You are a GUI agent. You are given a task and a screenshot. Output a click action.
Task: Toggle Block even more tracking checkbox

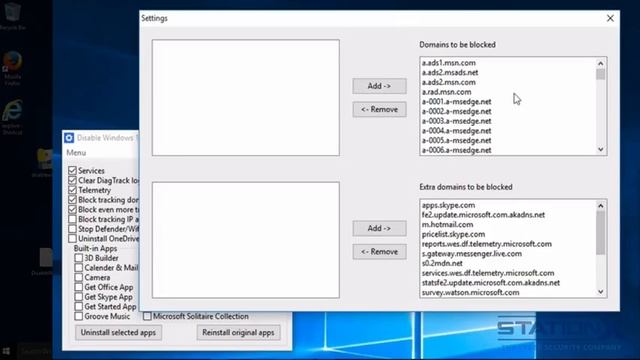72,209
